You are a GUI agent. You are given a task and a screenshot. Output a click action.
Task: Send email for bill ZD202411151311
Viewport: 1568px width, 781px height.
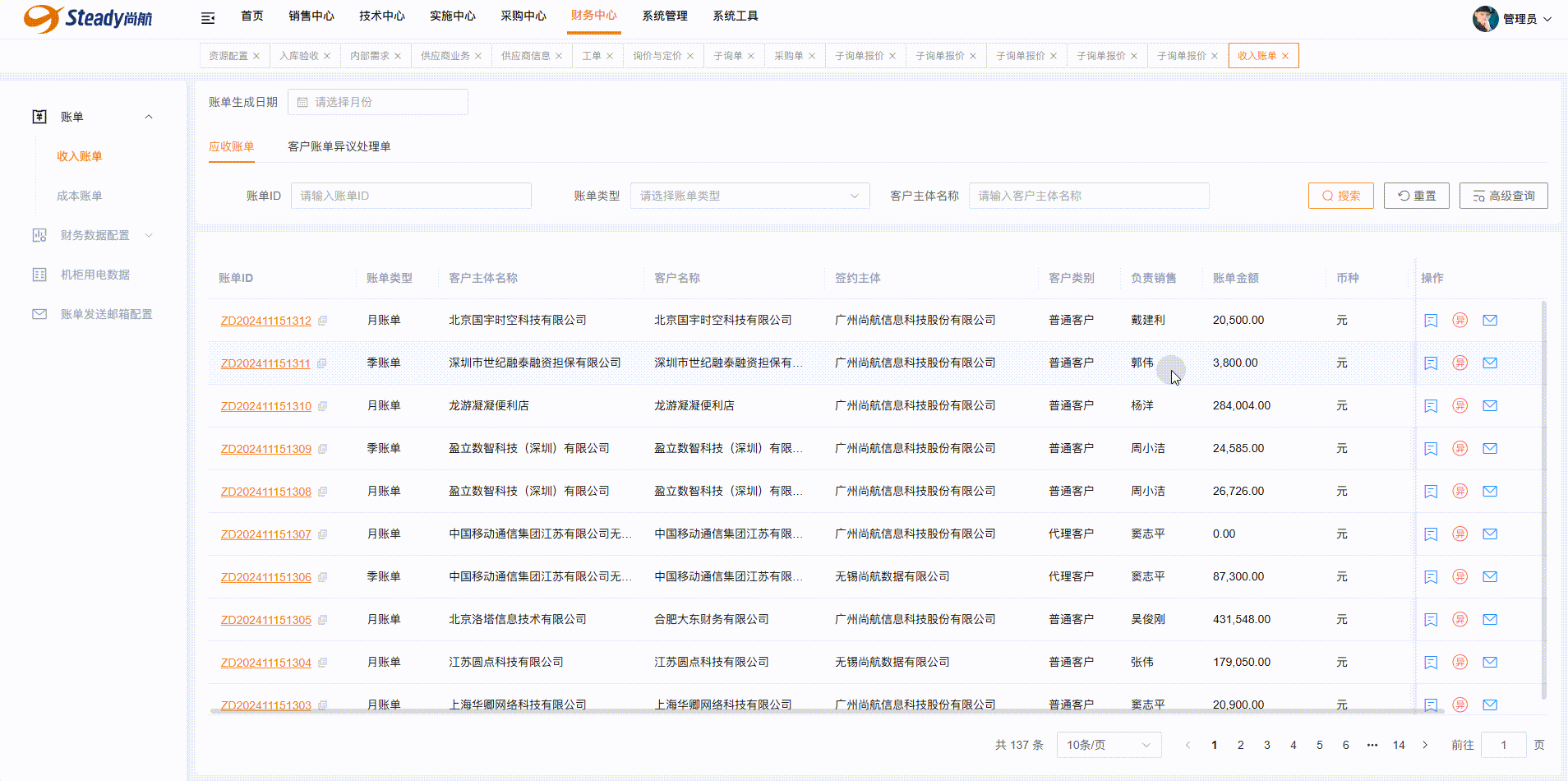[x=1490, y=363]
